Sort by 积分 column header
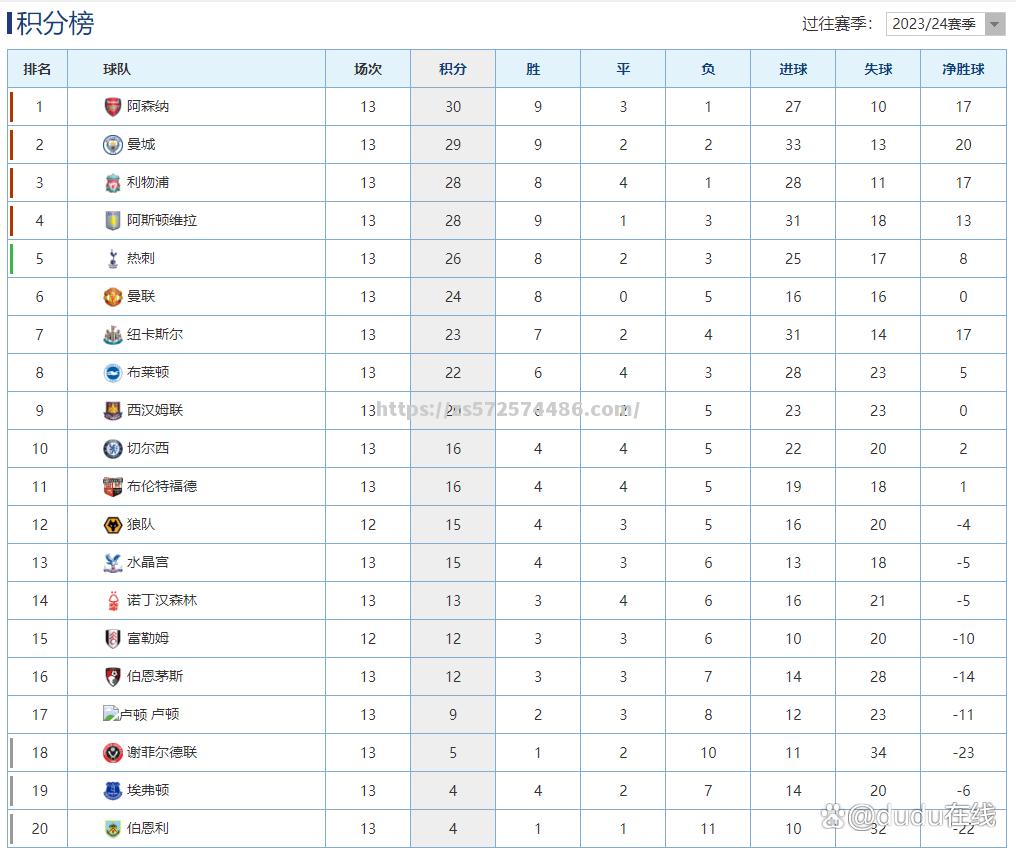This screenshot has width=1016, height=851. (453, 69)
